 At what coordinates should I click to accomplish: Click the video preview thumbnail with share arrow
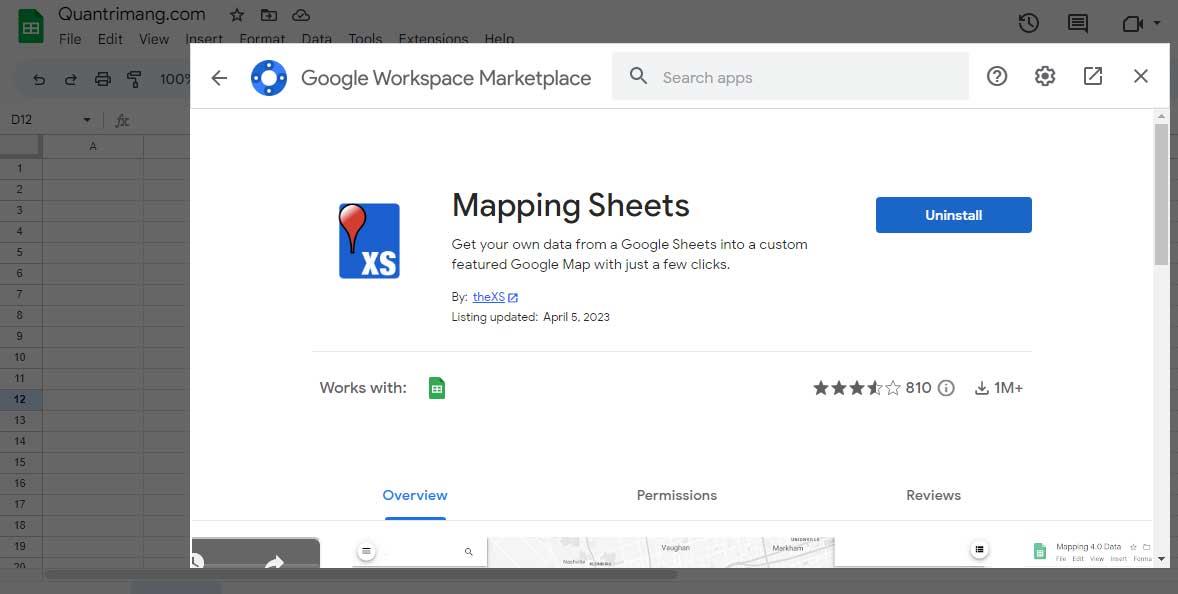point(256,552)
